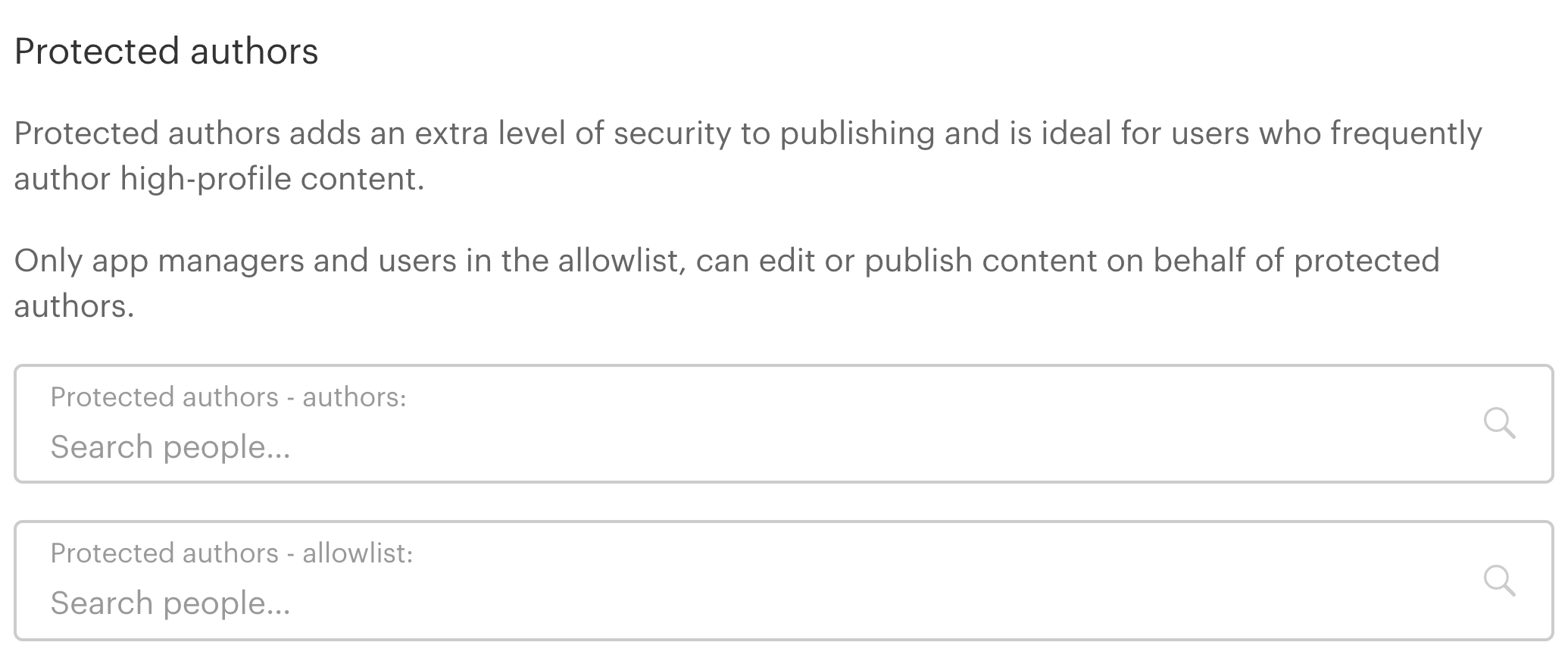
Task: Click the word "security" in the description
Action: pos(672,133)
